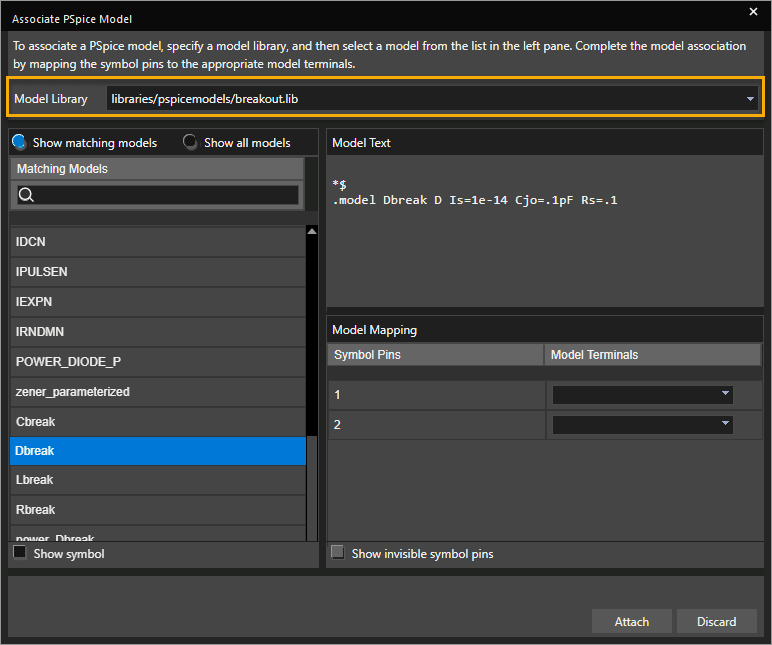Click the model list scroll-up arrow
772x645 pixels.
point(312,231)
